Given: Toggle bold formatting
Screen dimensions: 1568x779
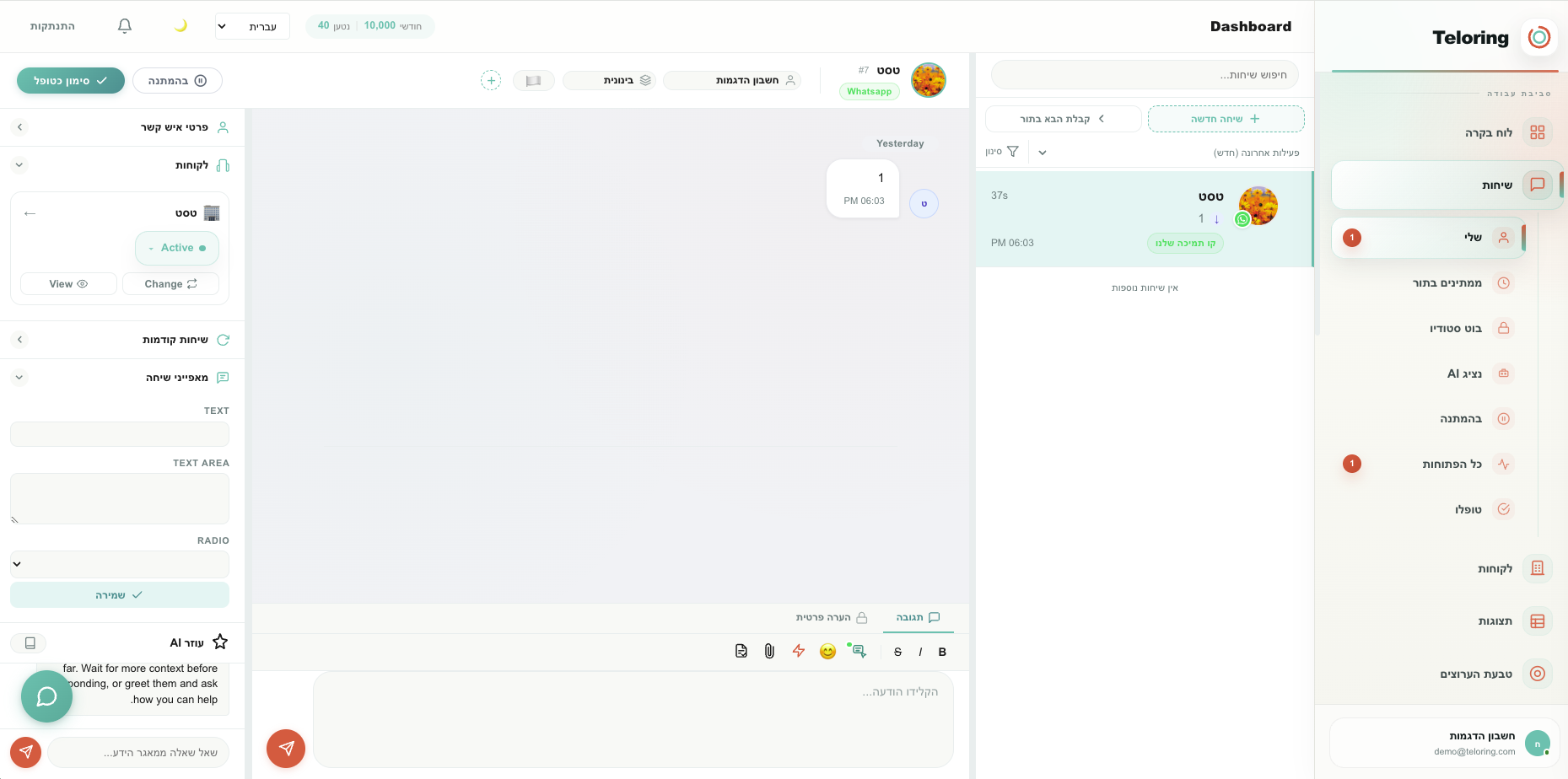Looking at the screenshot, I should [x=942, y=652].
